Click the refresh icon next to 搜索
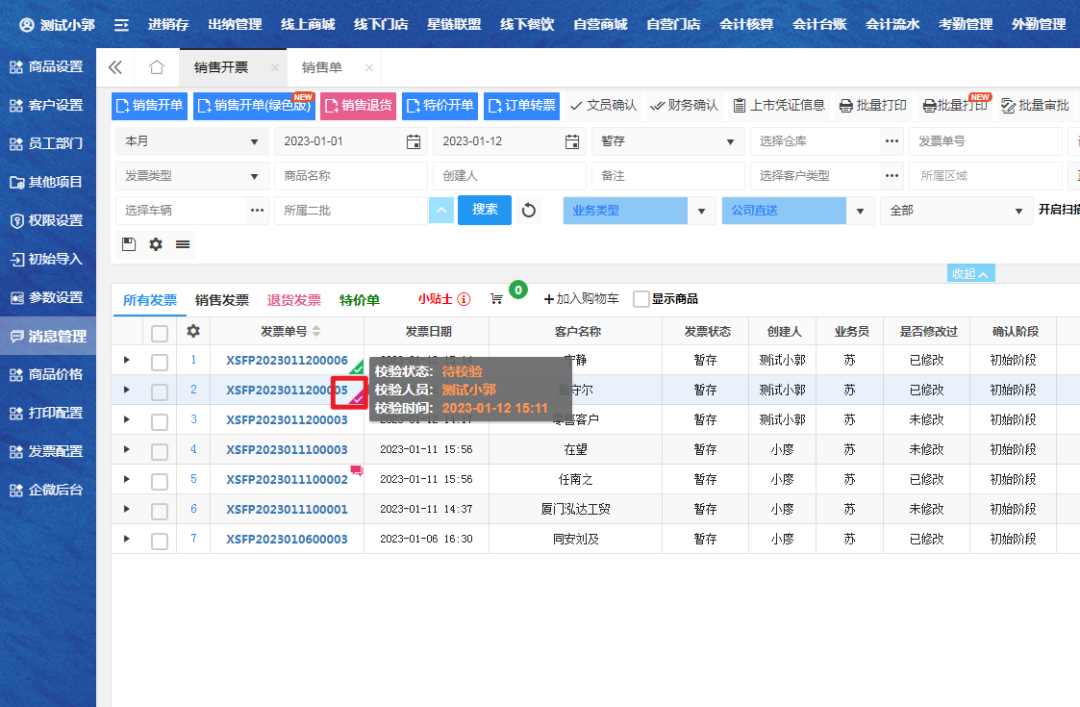 [x=529, y=211]
